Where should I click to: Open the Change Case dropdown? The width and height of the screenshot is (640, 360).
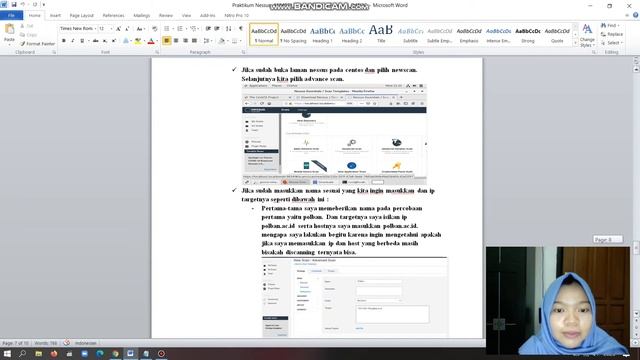(x=140, y=29)
